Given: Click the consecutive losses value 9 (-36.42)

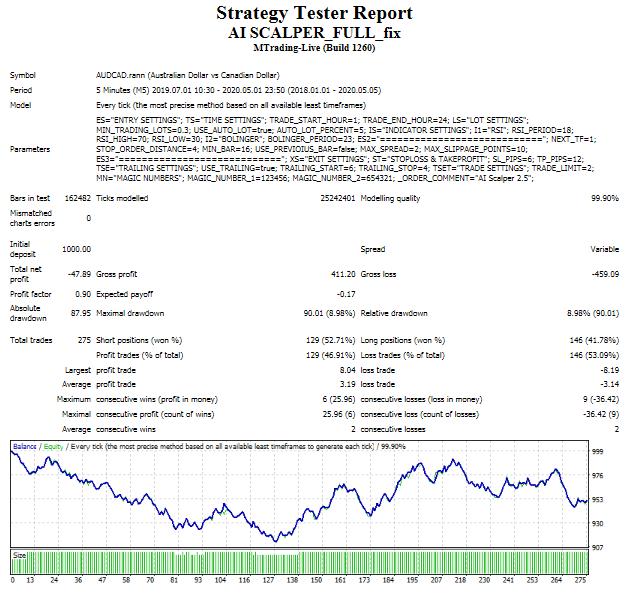Looking at the screenshot, I should [x=601, y=399].
